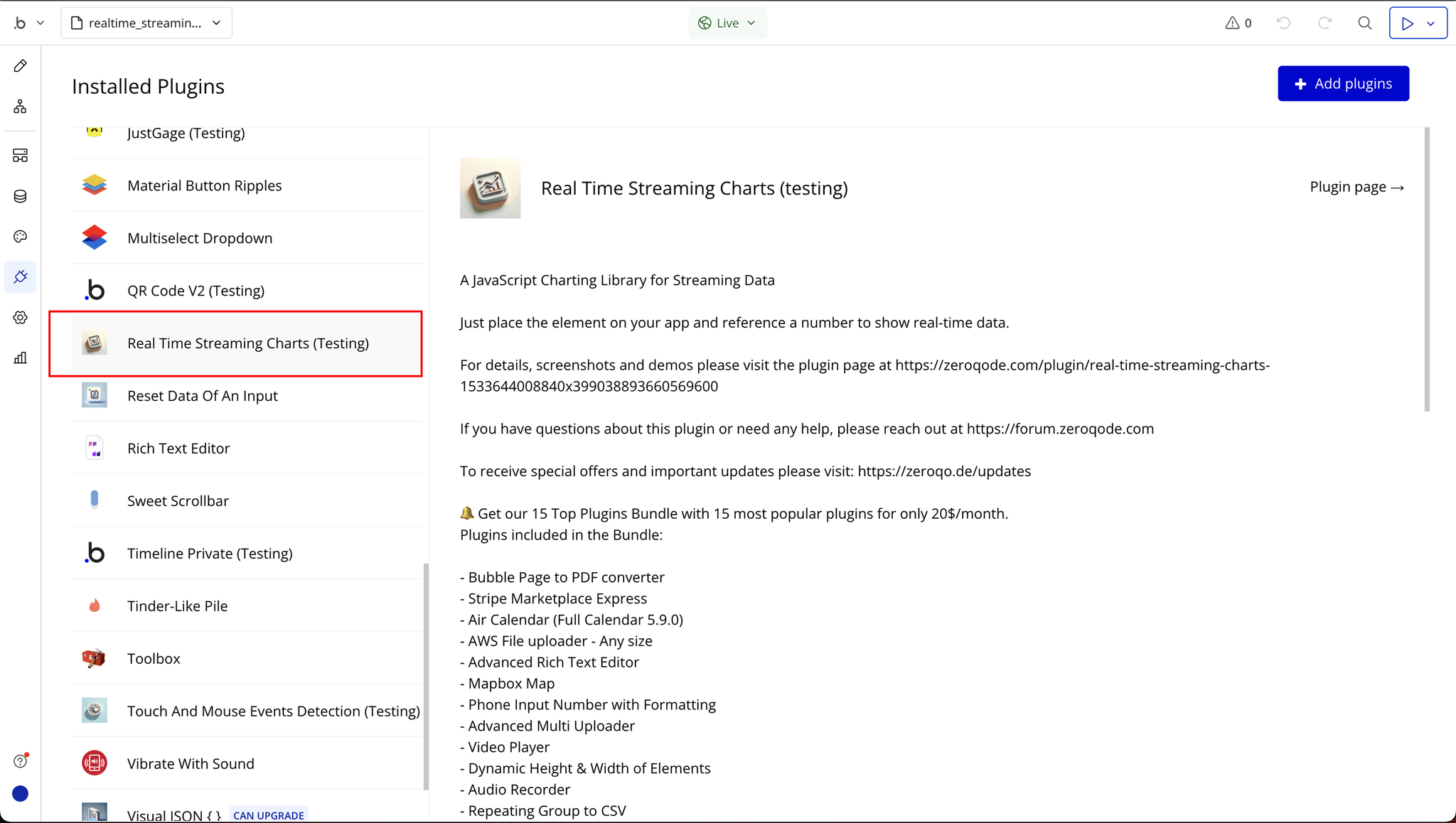Viewport: 1456px width, 823px height.
Task: Open the Design tab pencil icon
Action: [x=20, y=66]
